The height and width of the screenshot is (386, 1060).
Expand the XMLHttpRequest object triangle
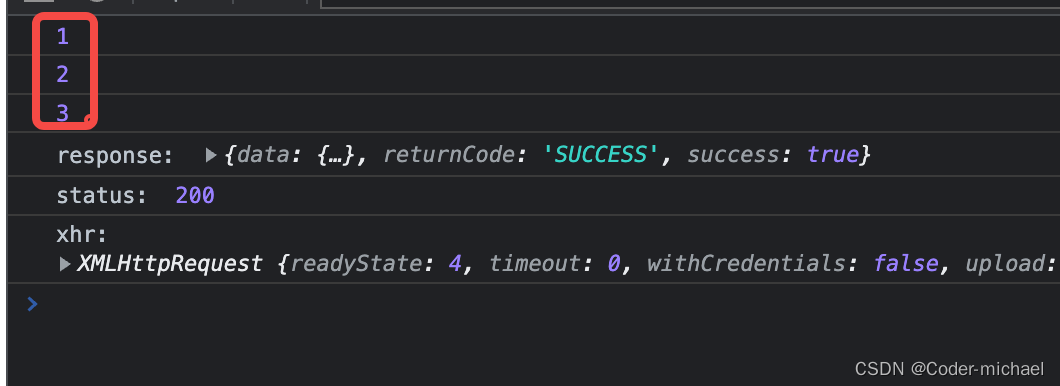65,264
